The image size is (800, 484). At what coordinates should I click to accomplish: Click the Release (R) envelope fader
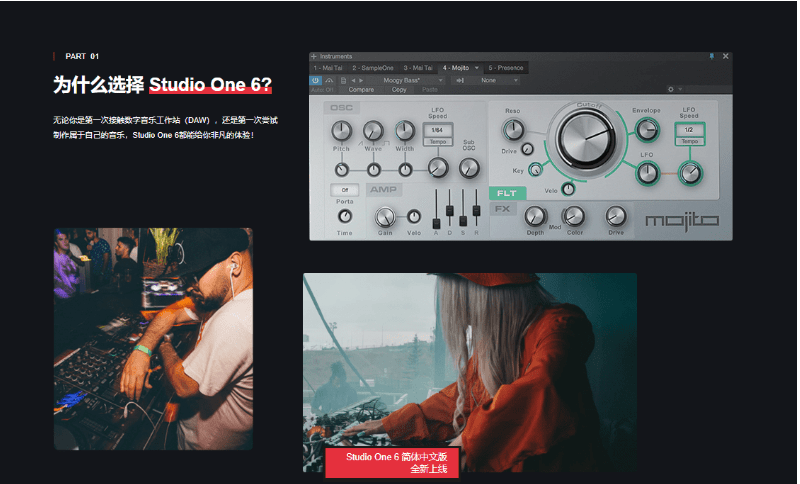click(x=476, y=210)
